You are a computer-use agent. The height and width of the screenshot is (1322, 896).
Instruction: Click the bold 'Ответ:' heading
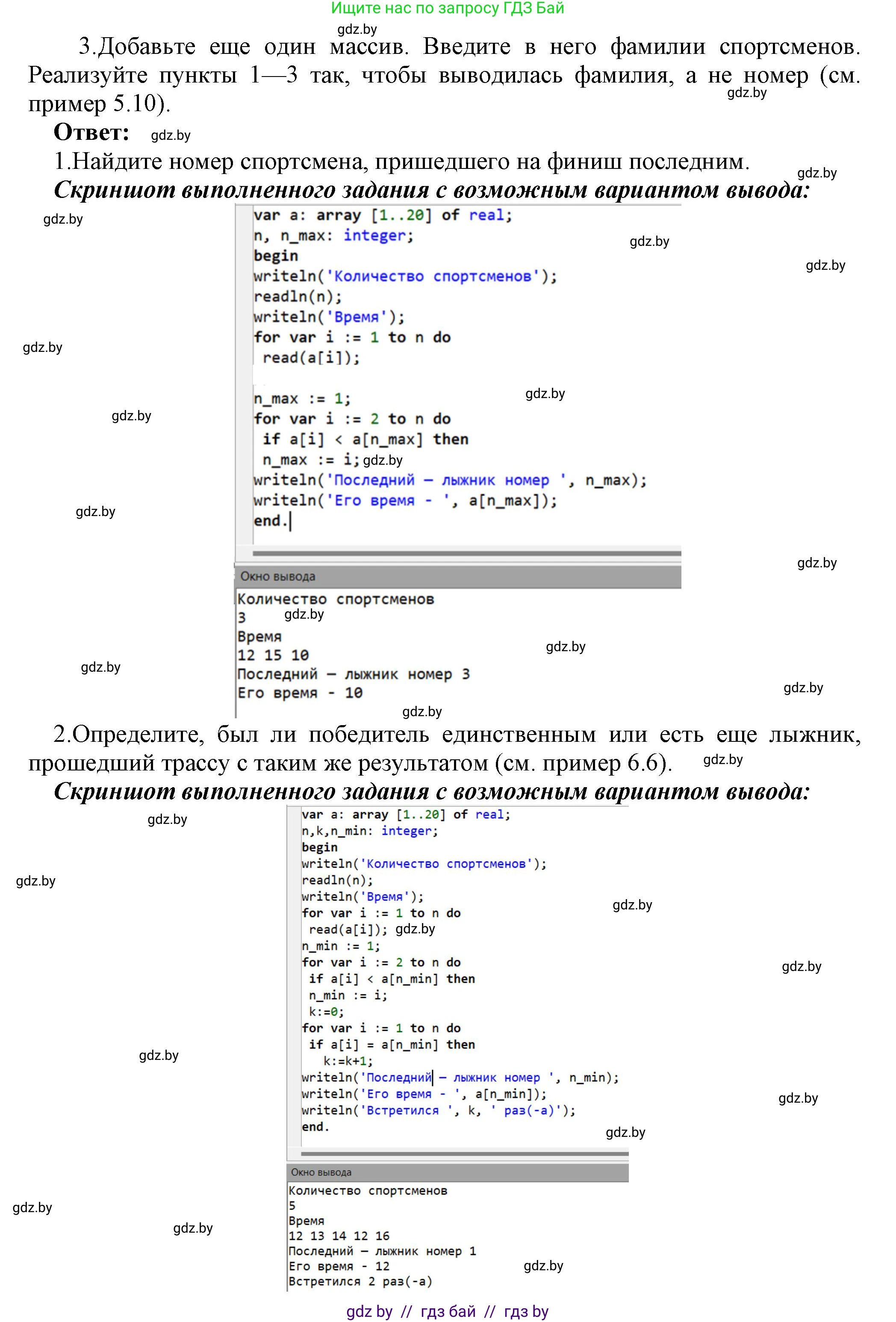[x=91, y=132]
